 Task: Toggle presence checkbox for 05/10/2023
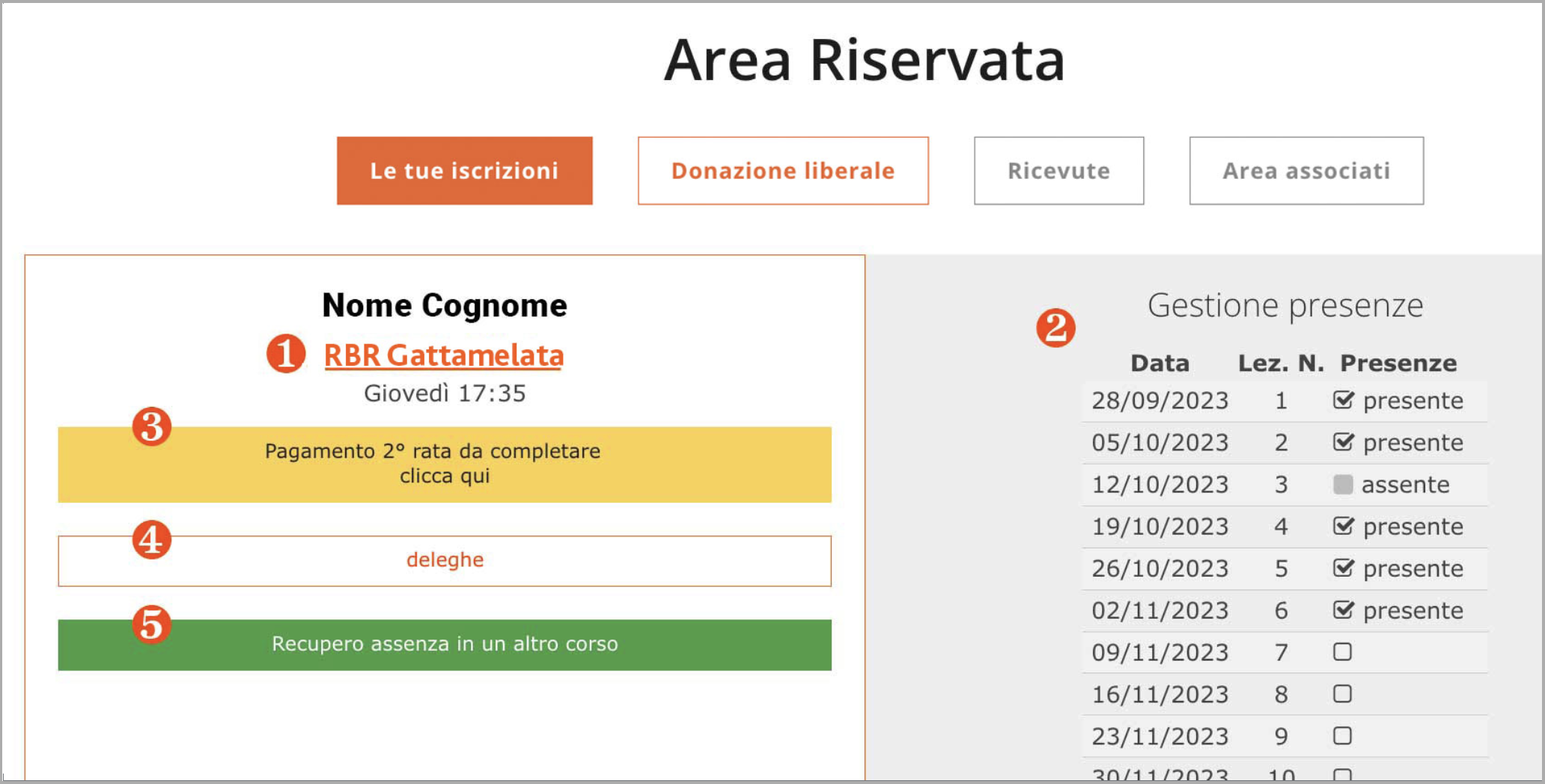(1343, 442)
